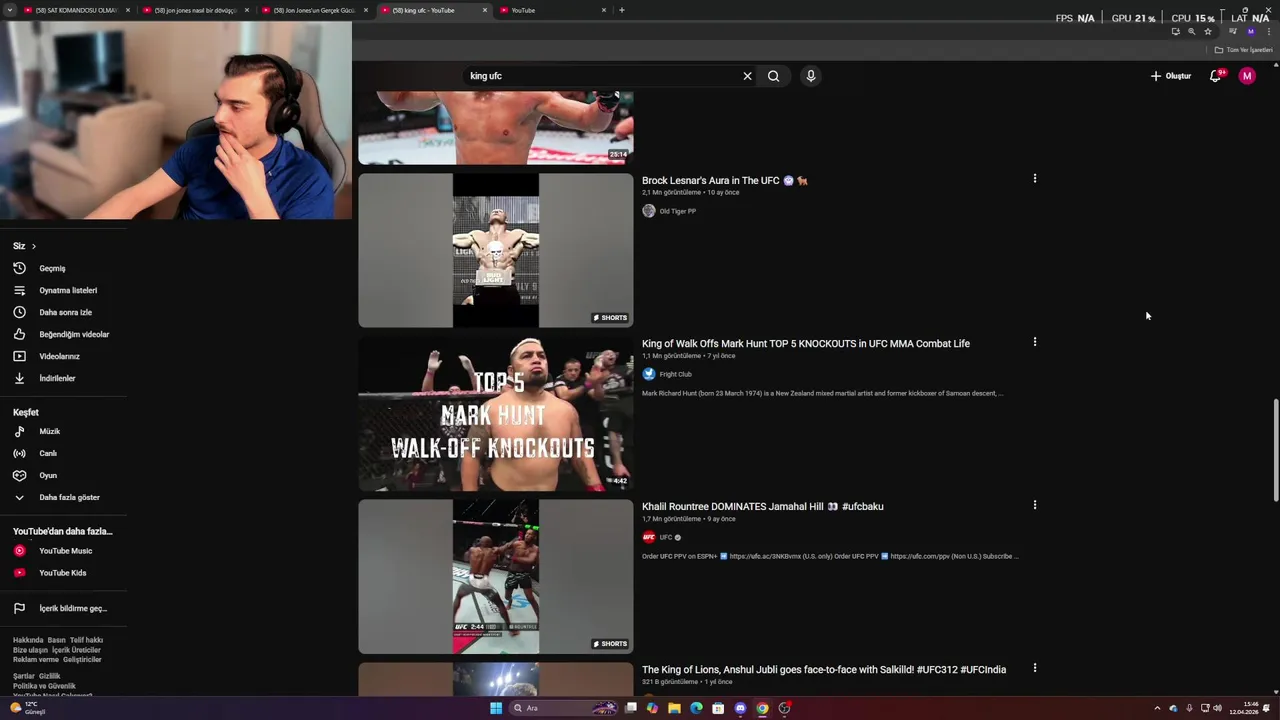
Task: Open Fright Club channel
Action: pyautogui.click(x=675, y=374)
